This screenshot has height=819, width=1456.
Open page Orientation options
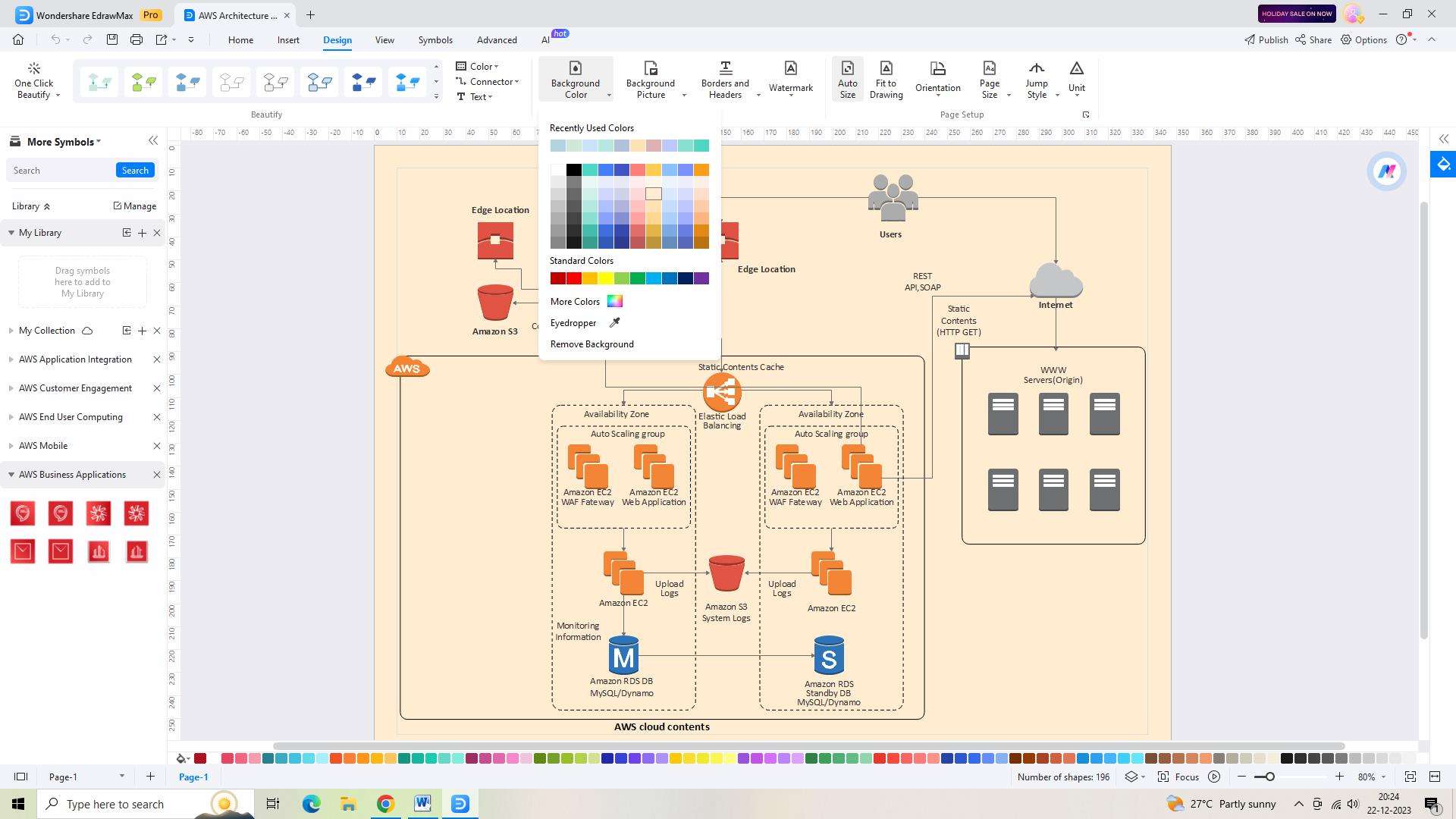pyautogui.click(x=938, y=78)
